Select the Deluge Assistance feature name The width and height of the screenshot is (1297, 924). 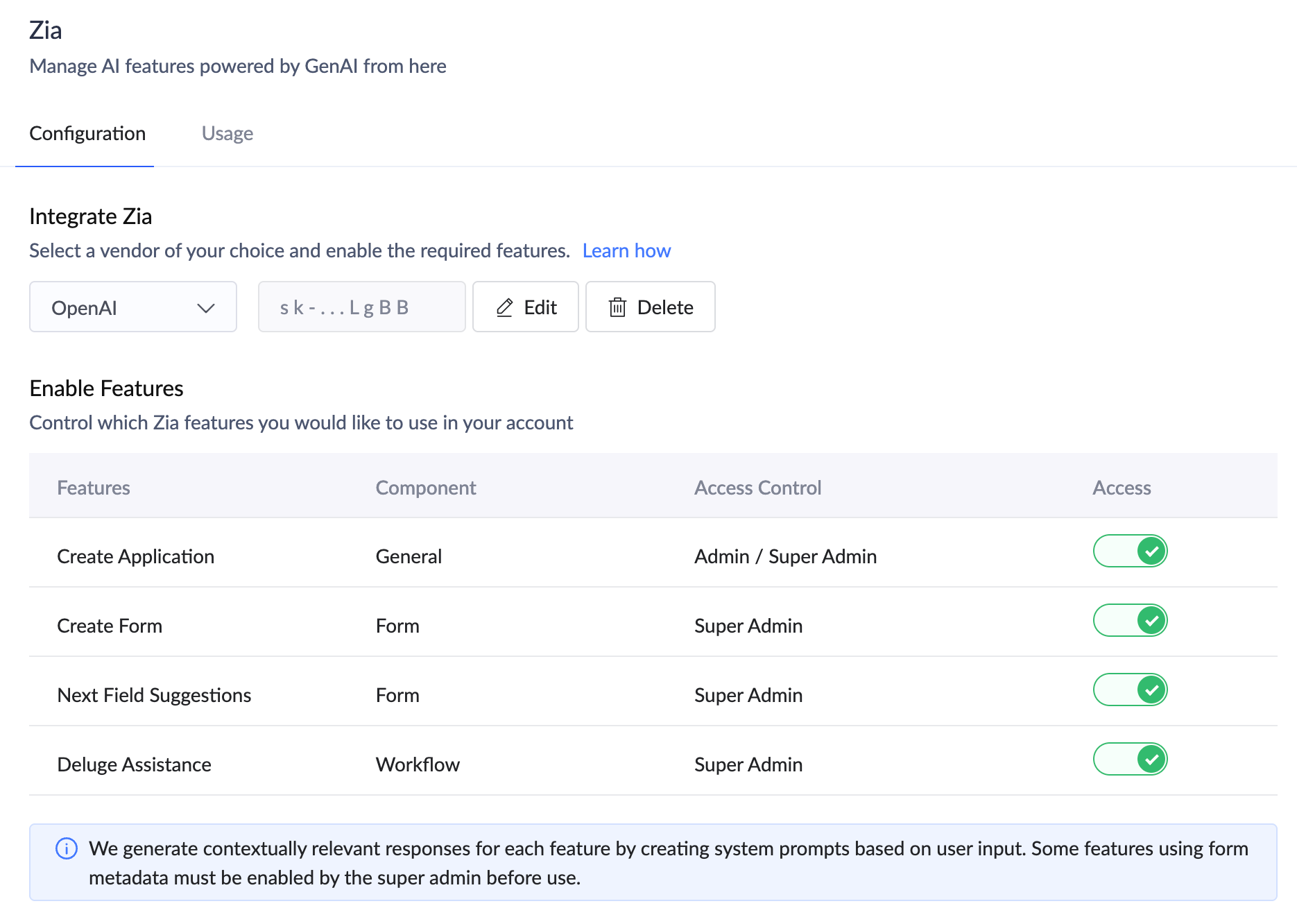point(135,764)
